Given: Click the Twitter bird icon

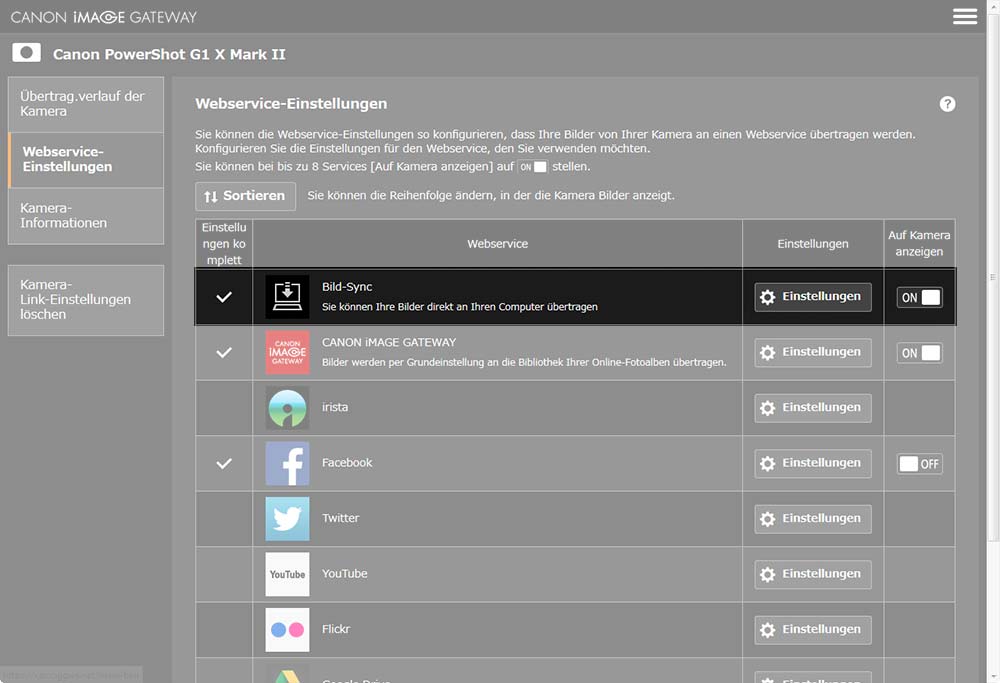Looking at the screenshot, I should pos(287,519).
